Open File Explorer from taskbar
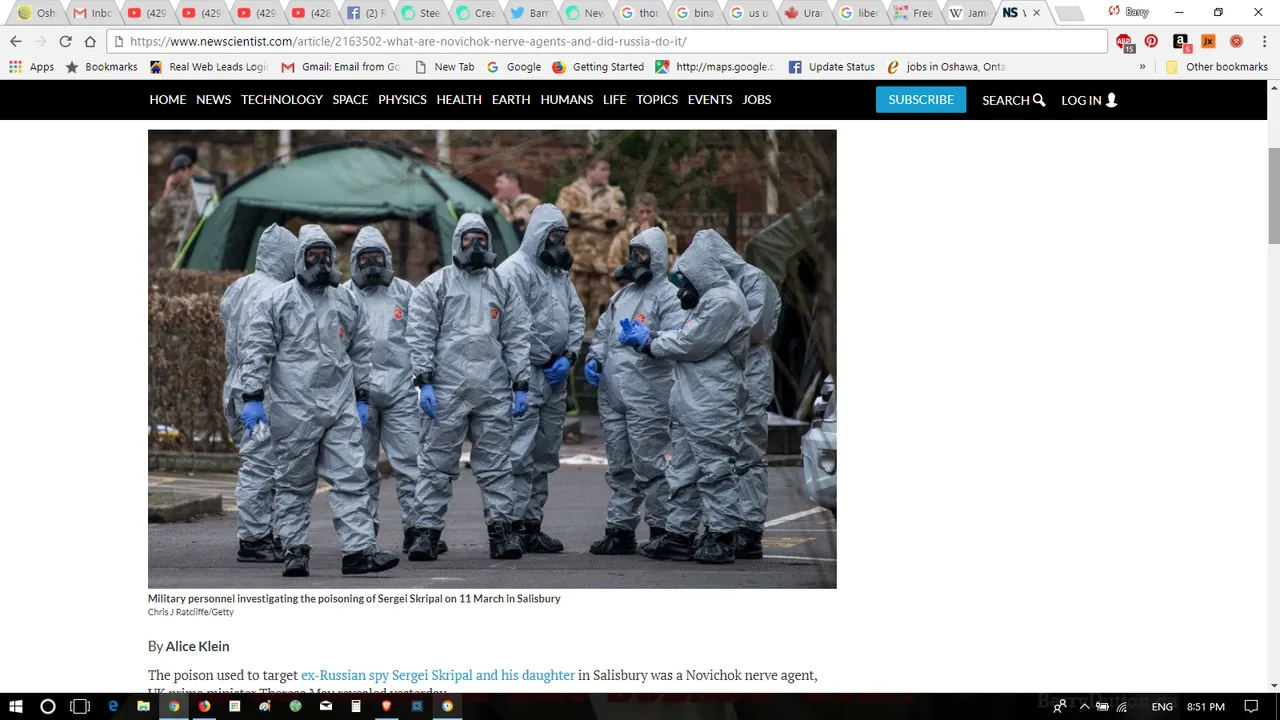This screenshot has height=720, width=1280. [x=143, y=706]
